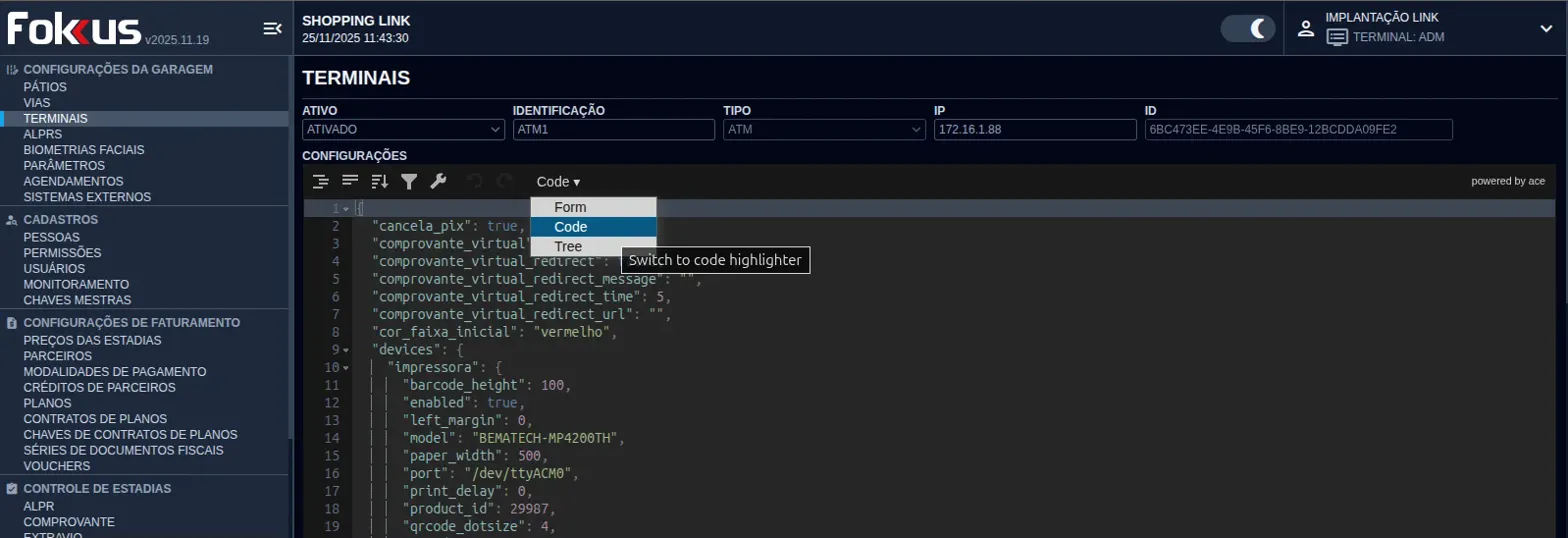Click the Fokus logo

(x=74, y=29)
